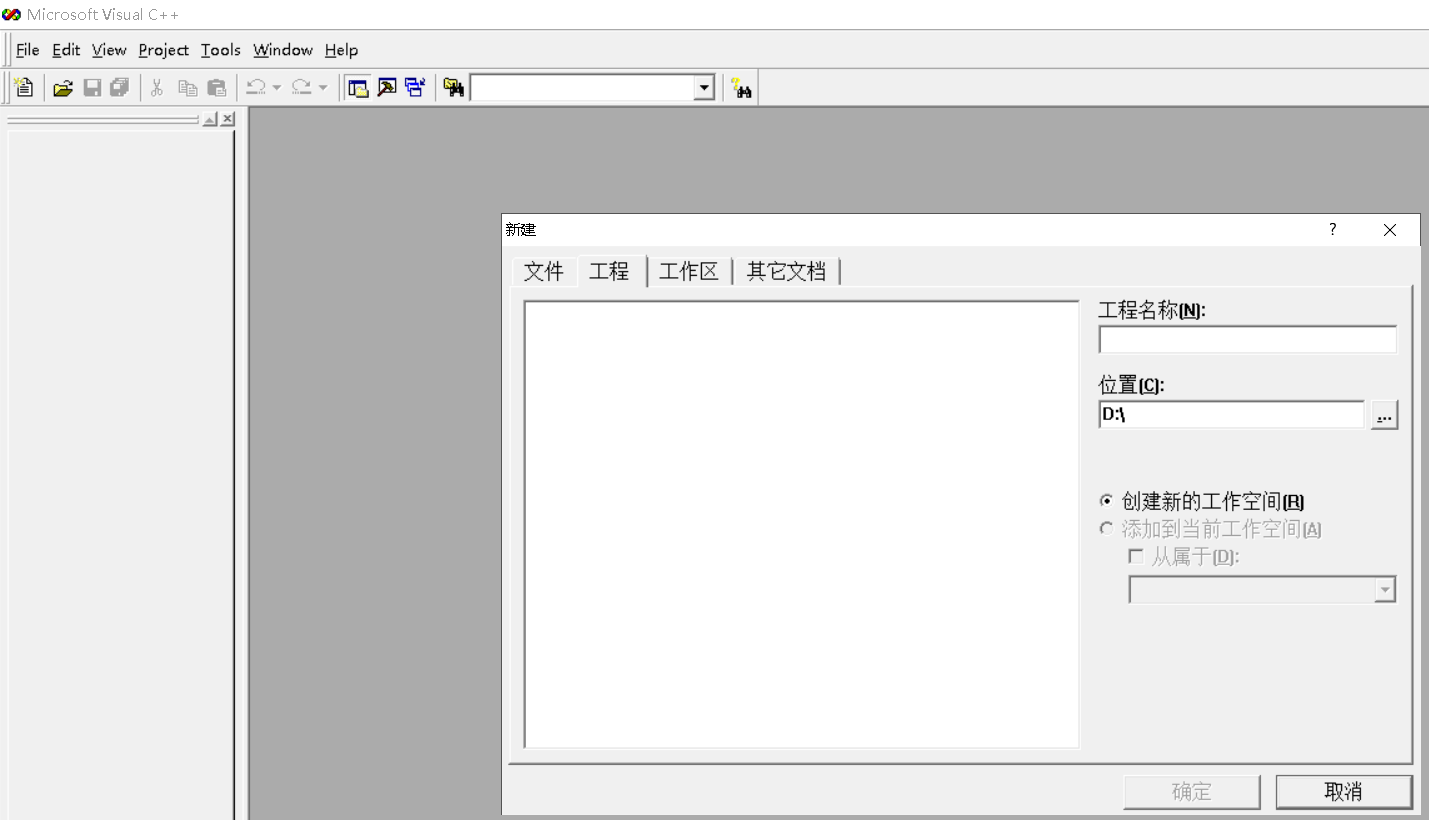Click the Open file folder icon

(63, 88)
